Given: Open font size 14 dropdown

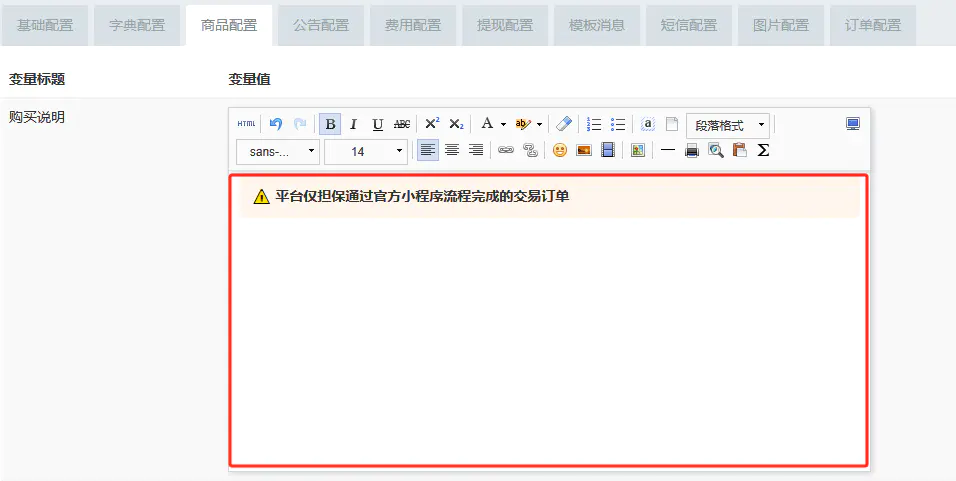Looking at the screenshot, I should click(x=366, y=152).
